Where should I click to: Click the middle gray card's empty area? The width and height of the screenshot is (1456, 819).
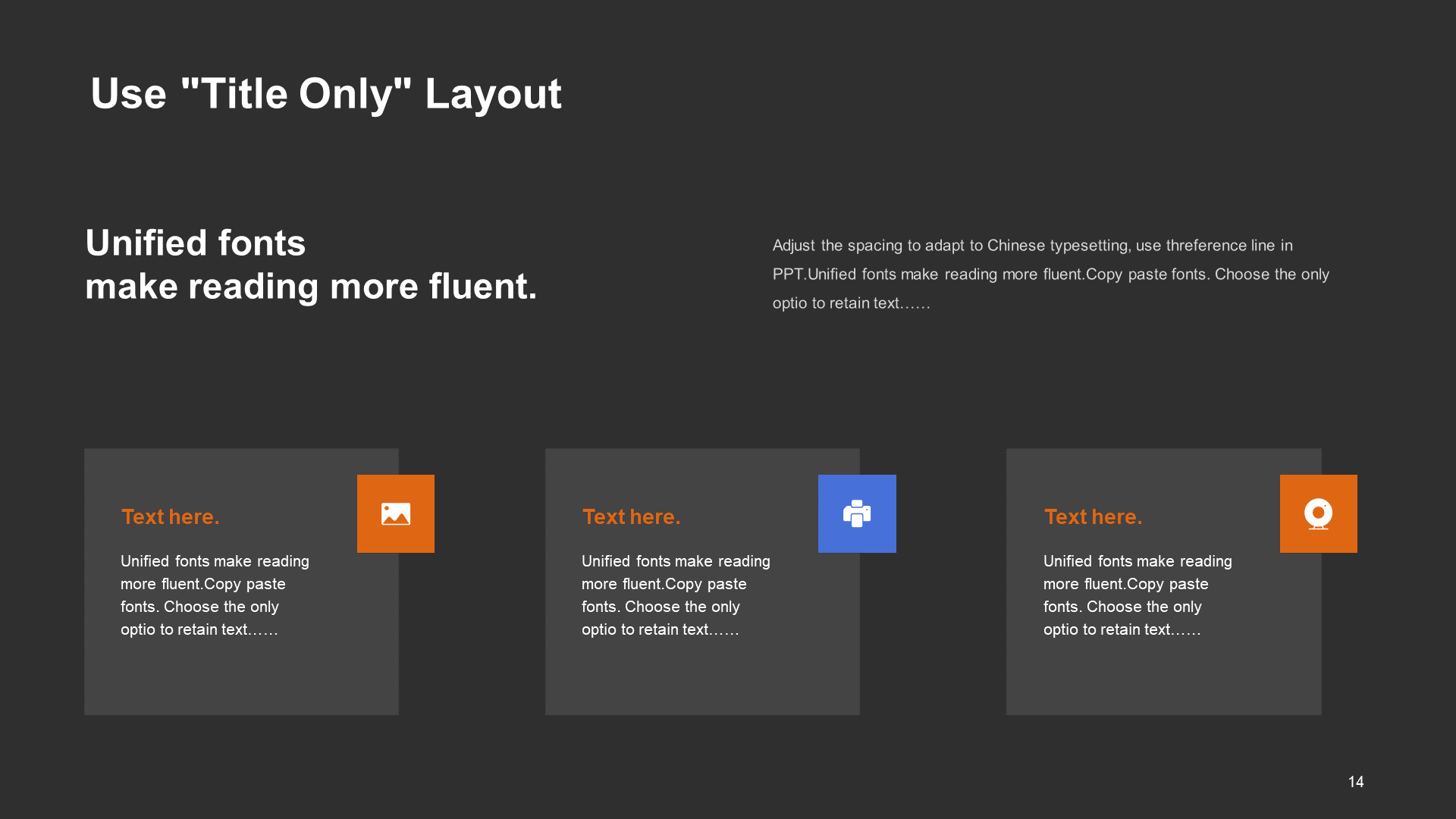click(x=702, y=679)
